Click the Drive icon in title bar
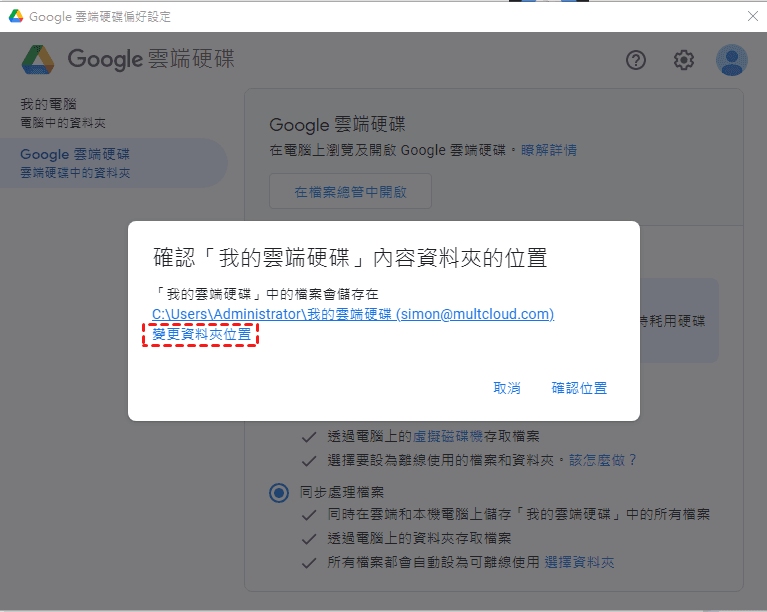Viewport: 767px width, 612px height. click(16, 16)
